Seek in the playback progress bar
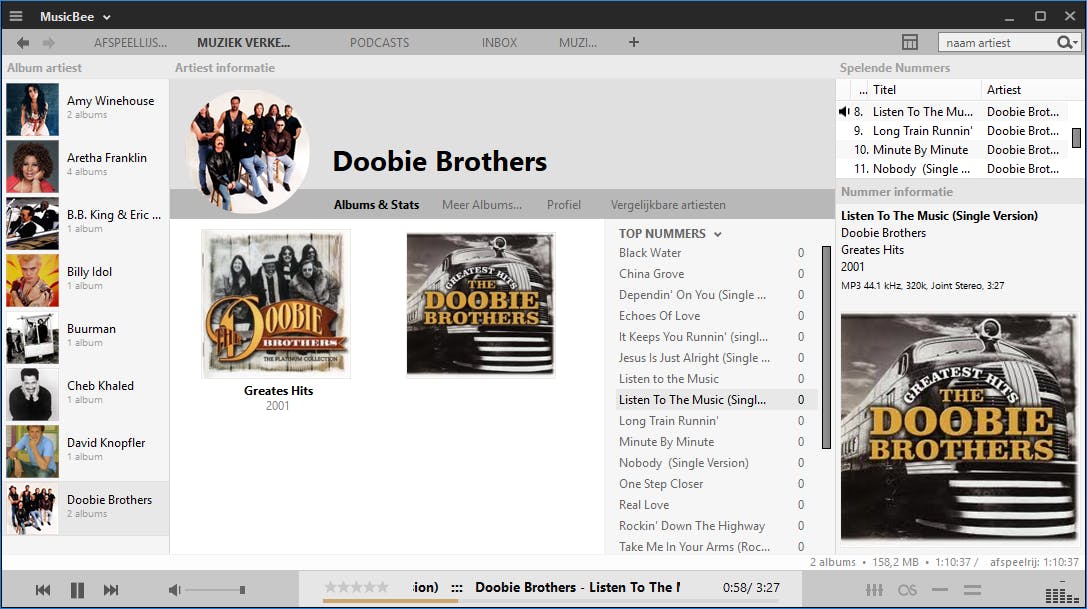Viewport: 1087px width, 609px height. click(551, 601)
